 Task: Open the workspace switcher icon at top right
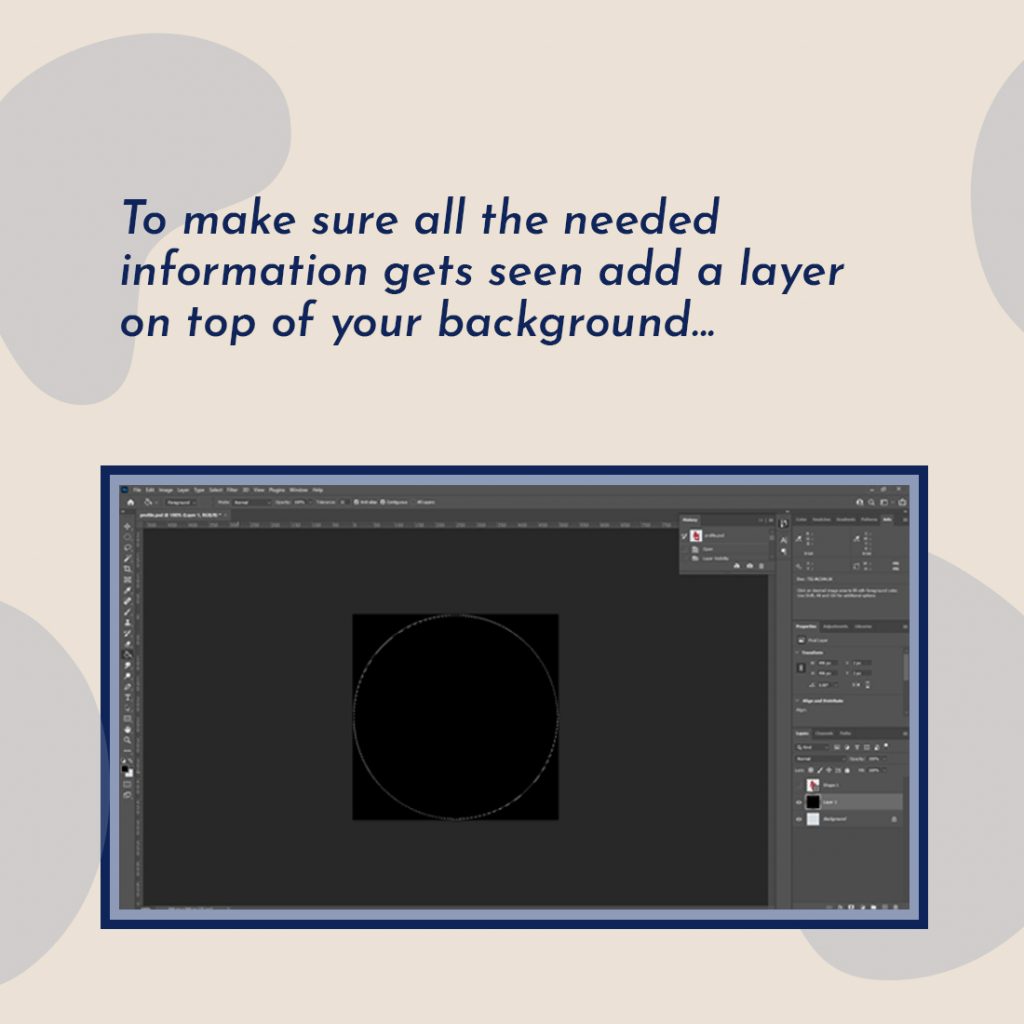(x=884, y=502)
